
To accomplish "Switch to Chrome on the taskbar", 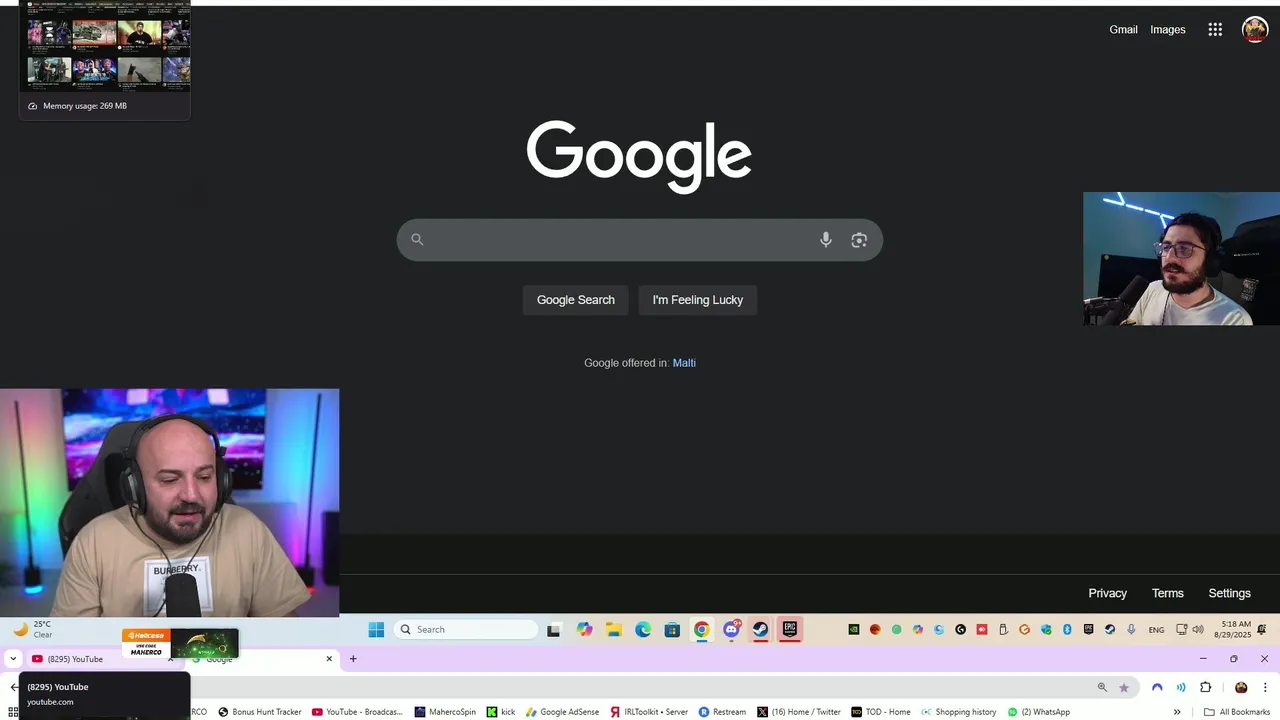I will (702, 629).
